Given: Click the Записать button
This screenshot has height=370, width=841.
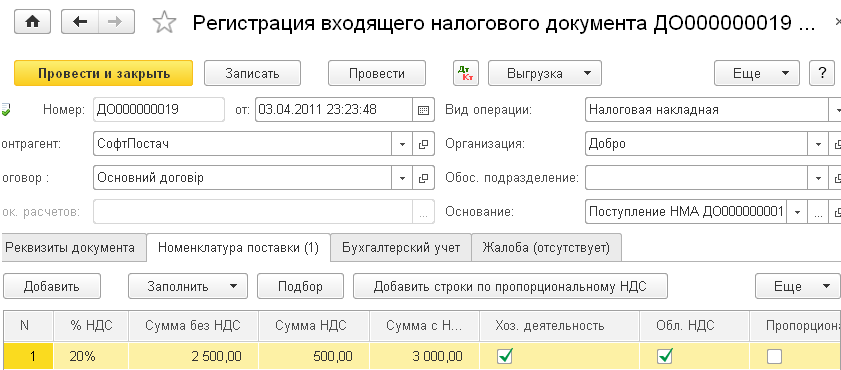Looking at the screenshot, I should (252, 73).
